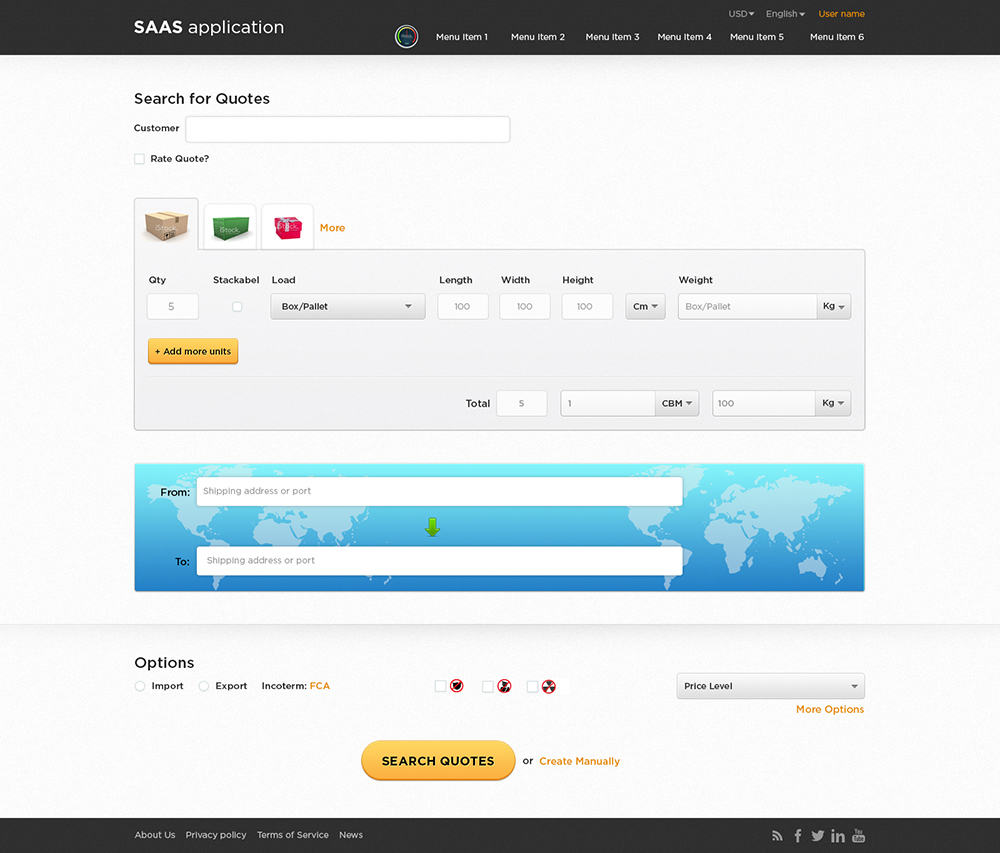Image resolution: width=1000 pixels, height=853 pixels.
Task: Click the Weight input field
Action: [x=747, y=307]
